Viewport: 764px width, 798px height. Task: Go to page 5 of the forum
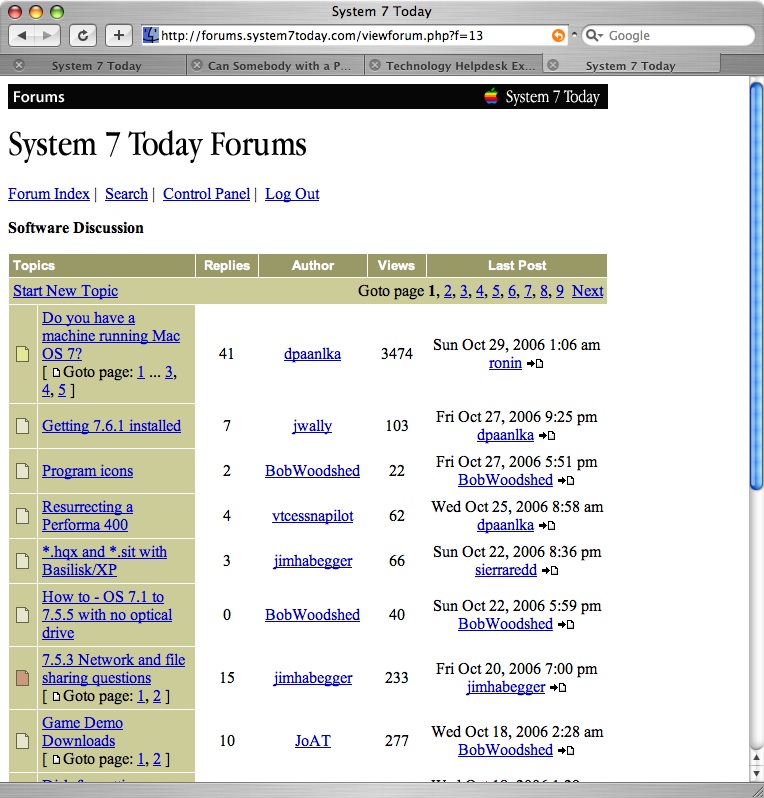pos(496,291)
